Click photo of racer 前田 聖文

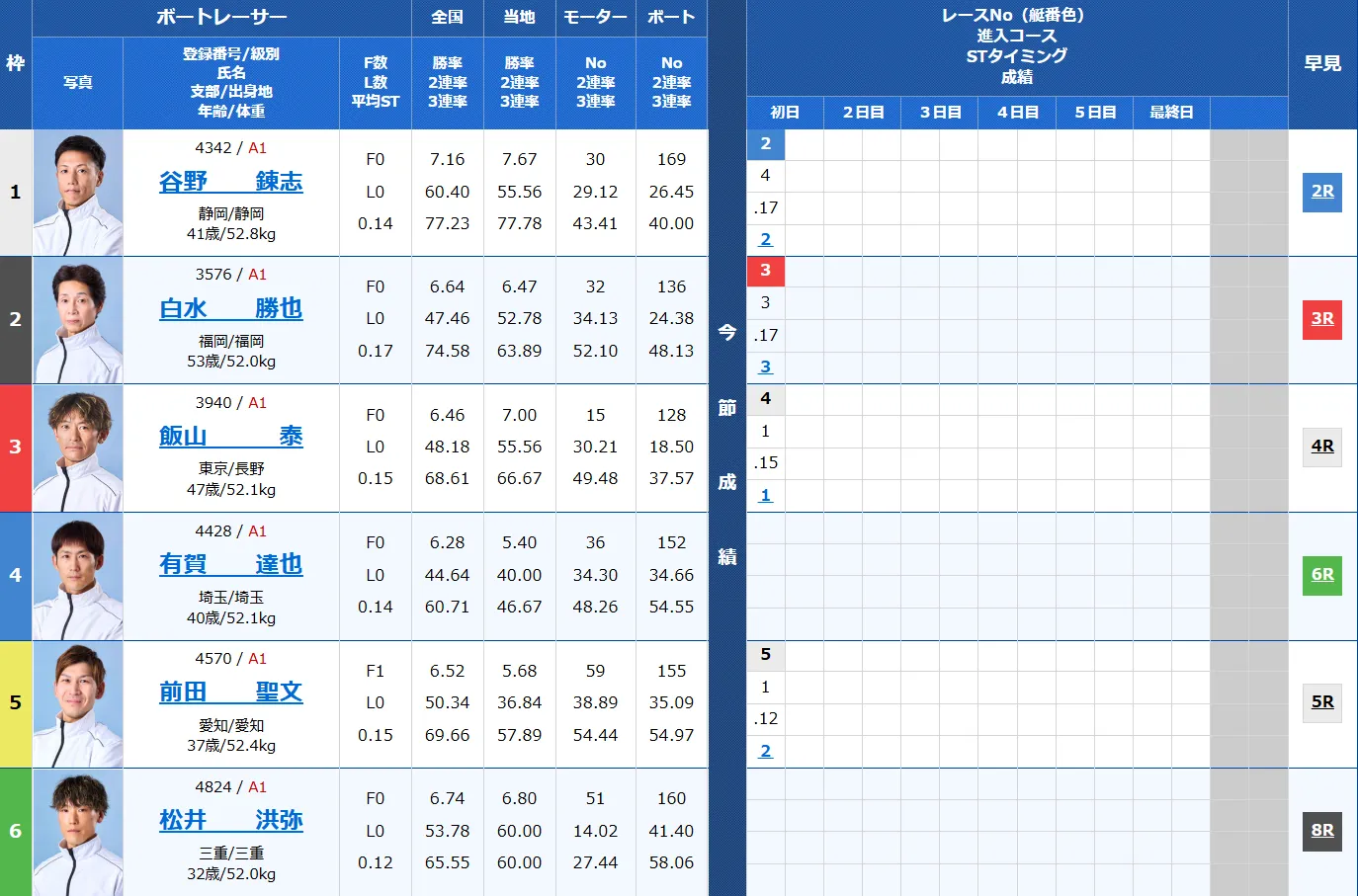(78, 703)
